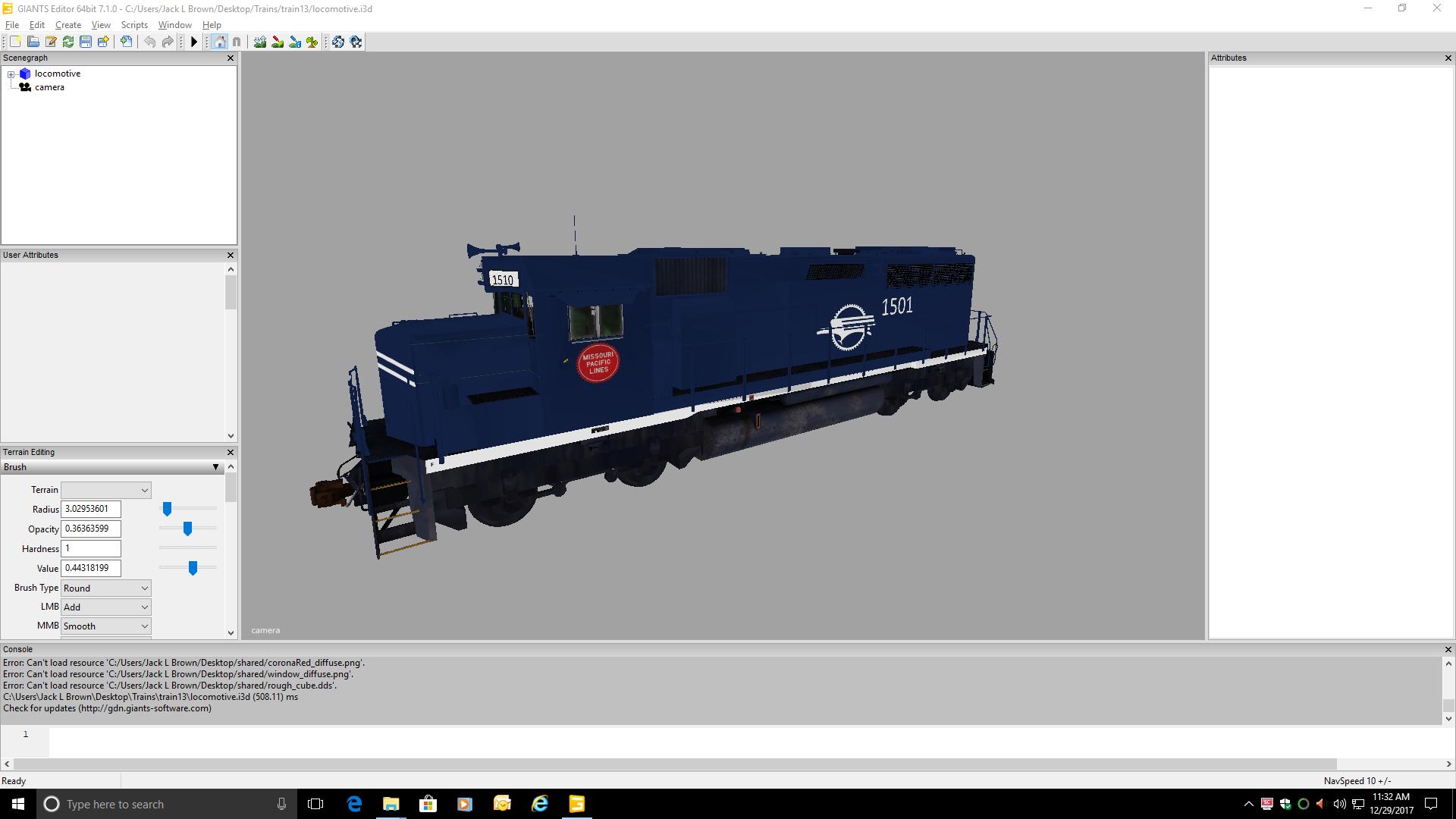Click the Opacity slider handle
This screenshot has width=1456, height=819.
[x=187, y=529]
